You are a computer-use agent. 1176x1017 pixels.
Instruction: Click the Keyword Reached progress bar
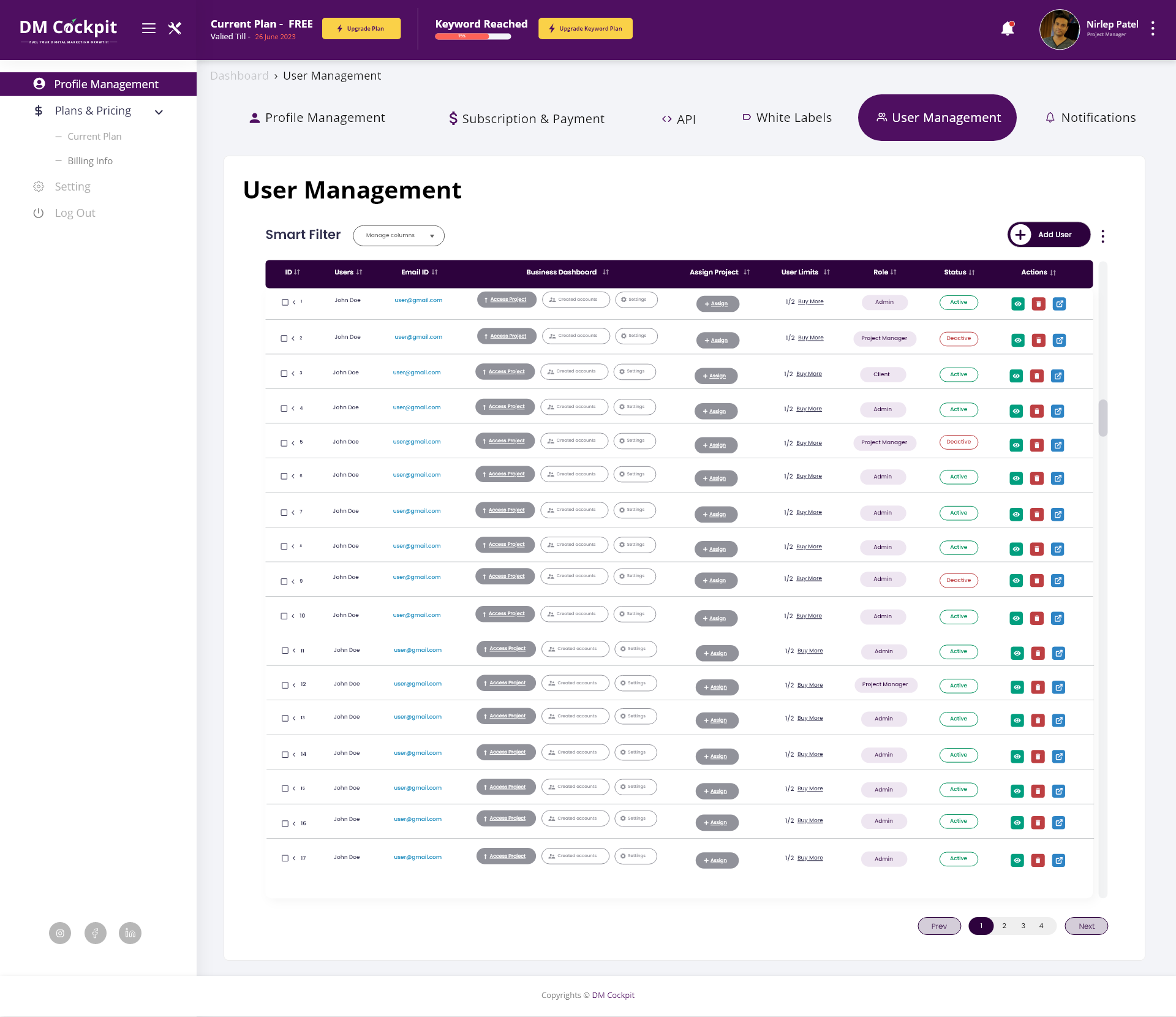(473, 36)
